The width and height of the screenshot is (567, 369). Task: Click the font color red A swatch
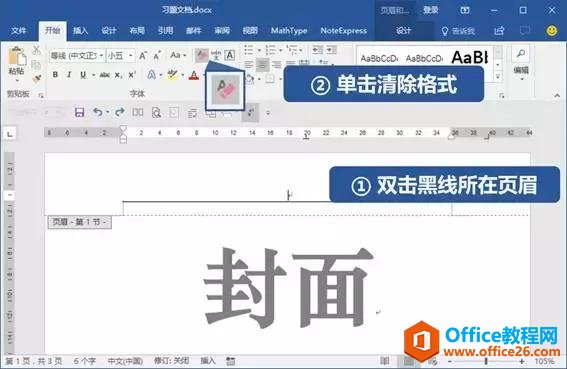click(x=194, y=75)
